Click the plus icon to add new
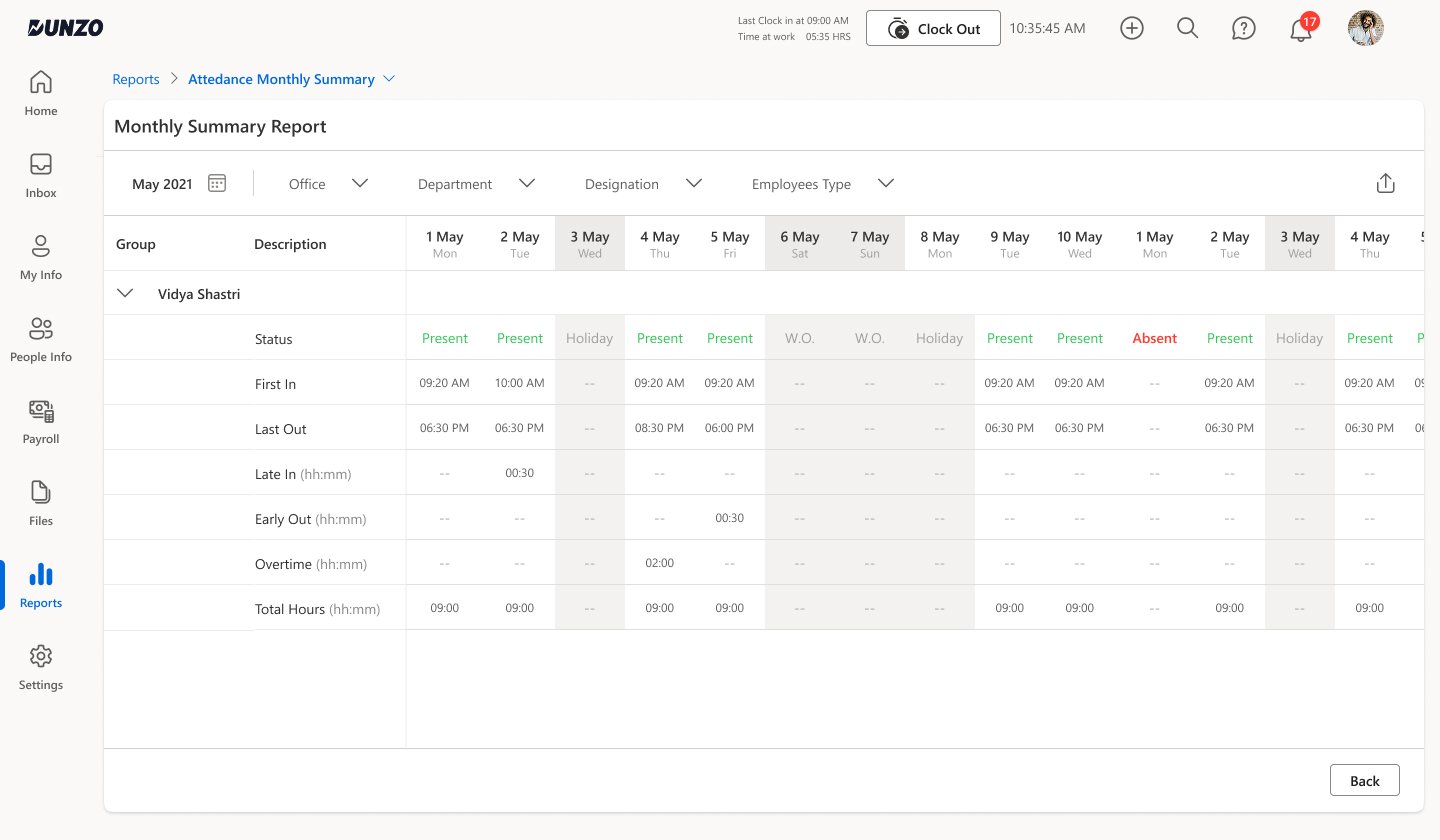This screenshot has height=840, width=1440. pyautogui.click(x=1131, y=28)
